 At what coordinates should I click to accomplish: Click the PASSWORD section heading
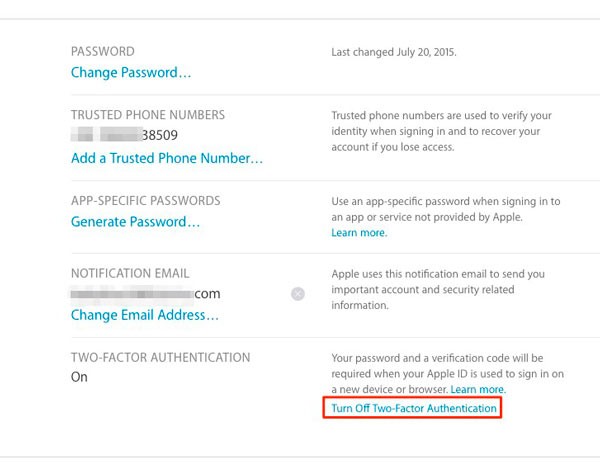coord(103,51)
